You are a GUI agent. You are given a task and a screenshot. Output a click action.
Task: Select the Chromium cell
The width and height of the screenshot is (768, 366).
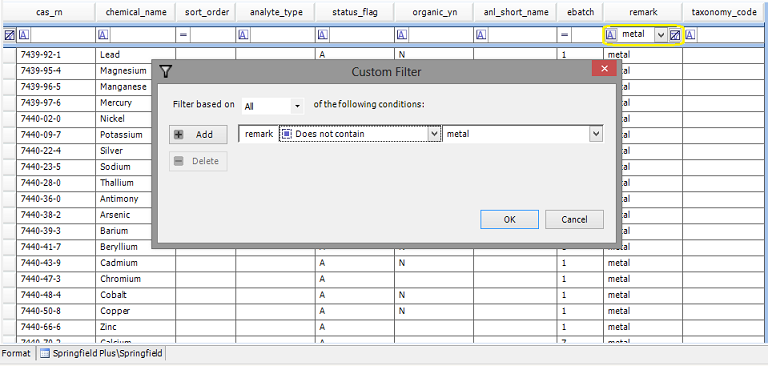pyautogui.click(x=136, y=279)
